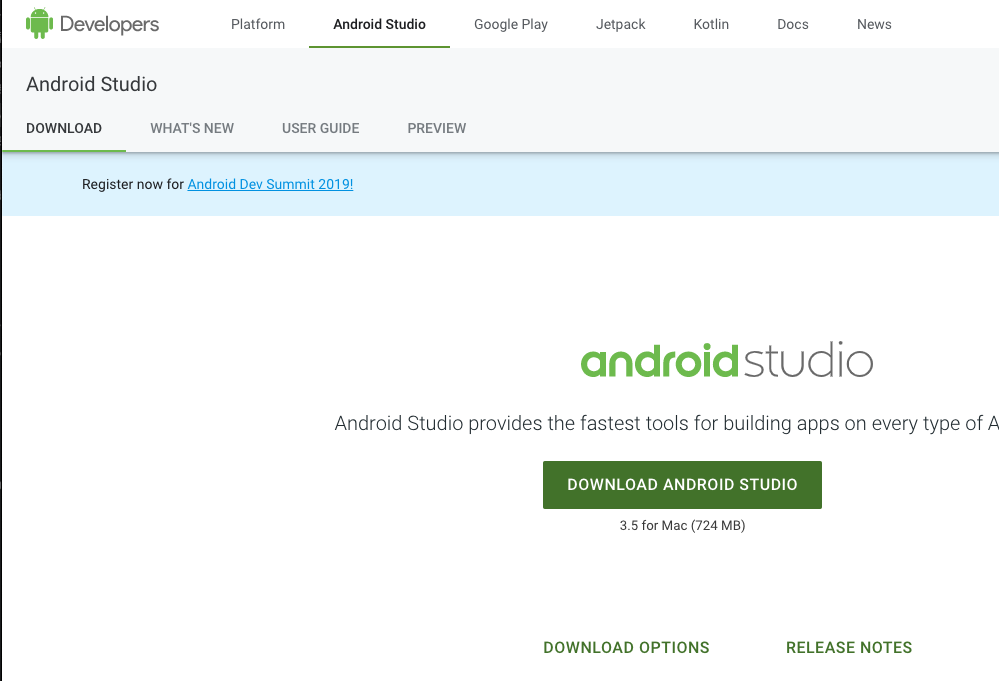Open the Platform nav tab
This screenshot has height=681, width=999.
tap(258, 24)
